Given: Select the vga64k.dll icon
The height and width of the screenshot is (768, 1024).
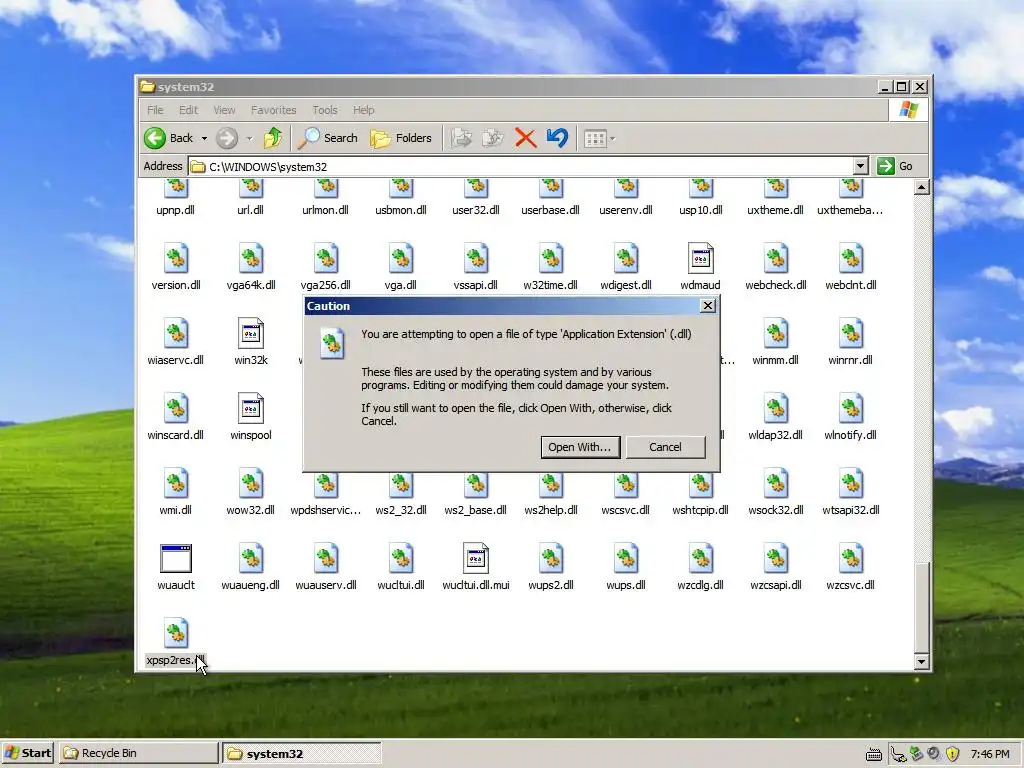Looking at the screenshot, I should click(x=251, y=259).
